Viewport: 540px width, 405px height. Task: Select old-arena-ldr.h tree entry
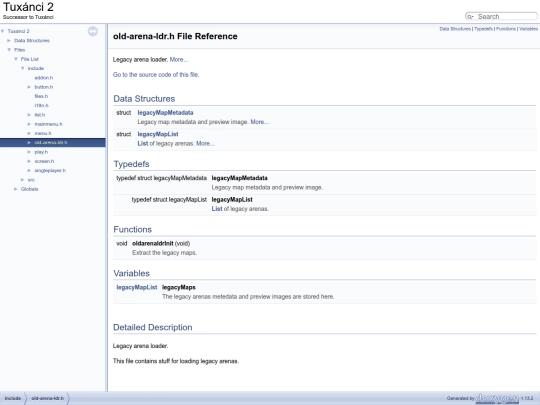[51, 143]
